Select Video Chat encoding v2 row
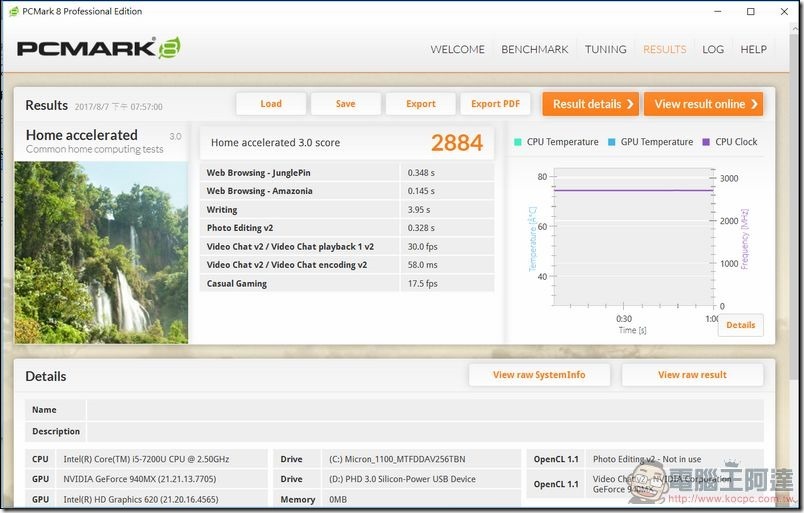This screenshot has height=513, width=804. (x=347, y=265)
